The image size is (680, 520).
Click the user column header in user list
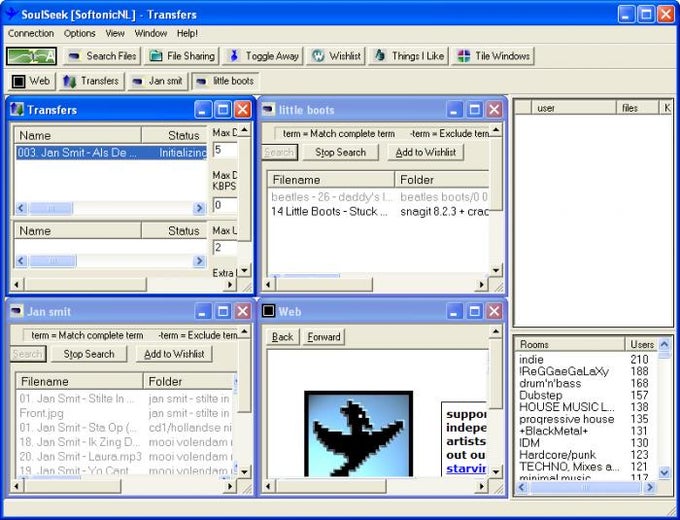point(574,108)
